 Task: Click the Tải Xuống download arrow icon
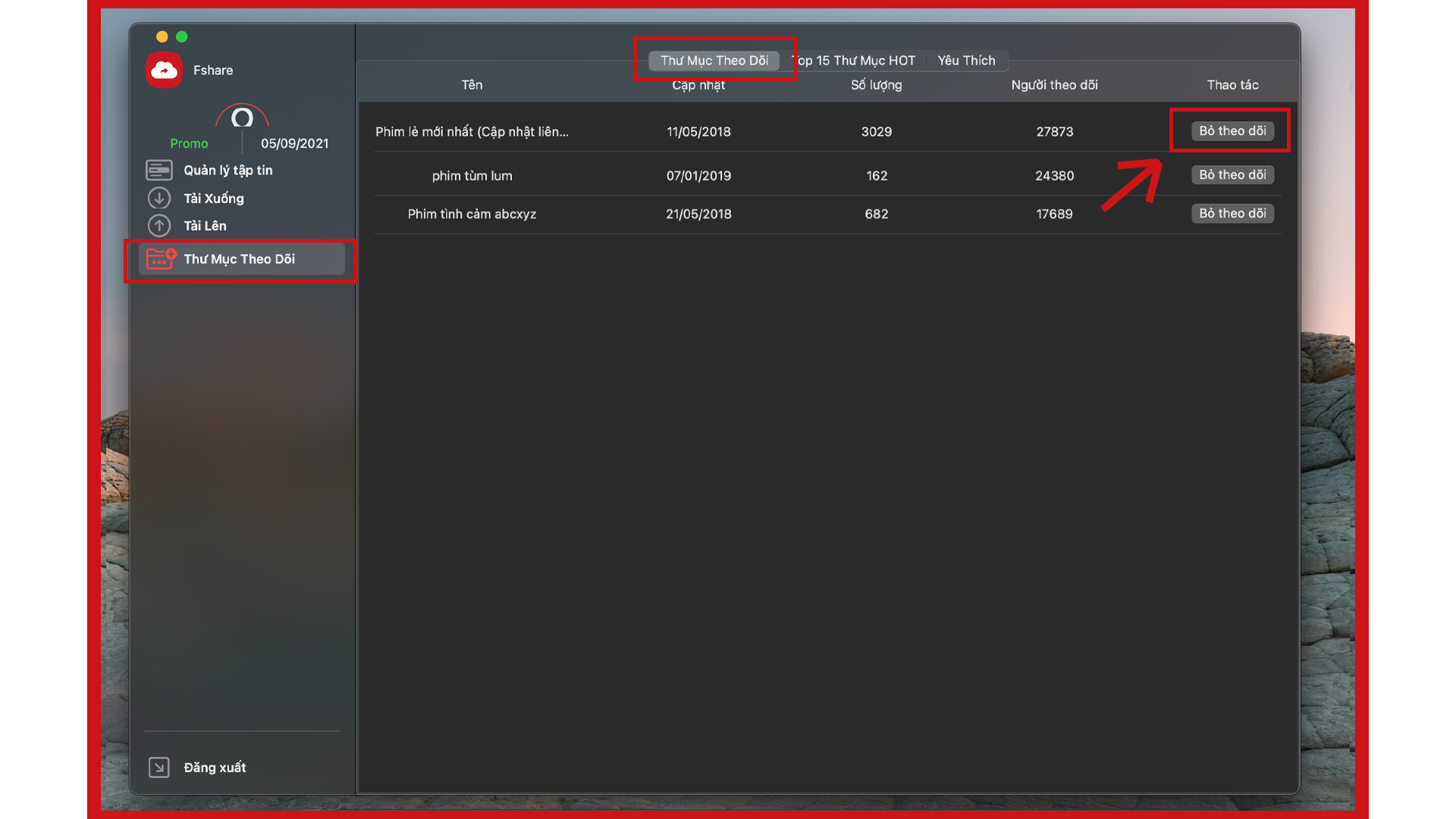[x=159, y=199]
